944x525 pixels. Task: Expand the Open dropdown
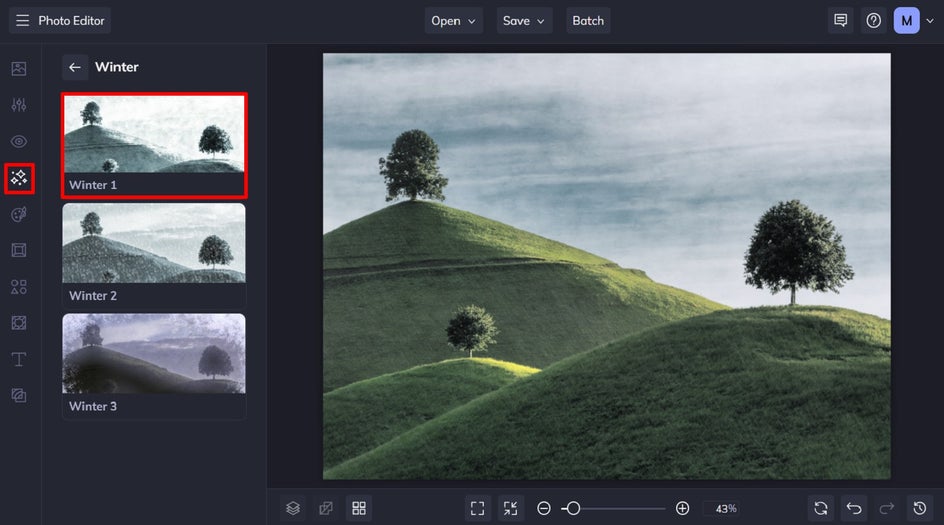coord(453,20)
